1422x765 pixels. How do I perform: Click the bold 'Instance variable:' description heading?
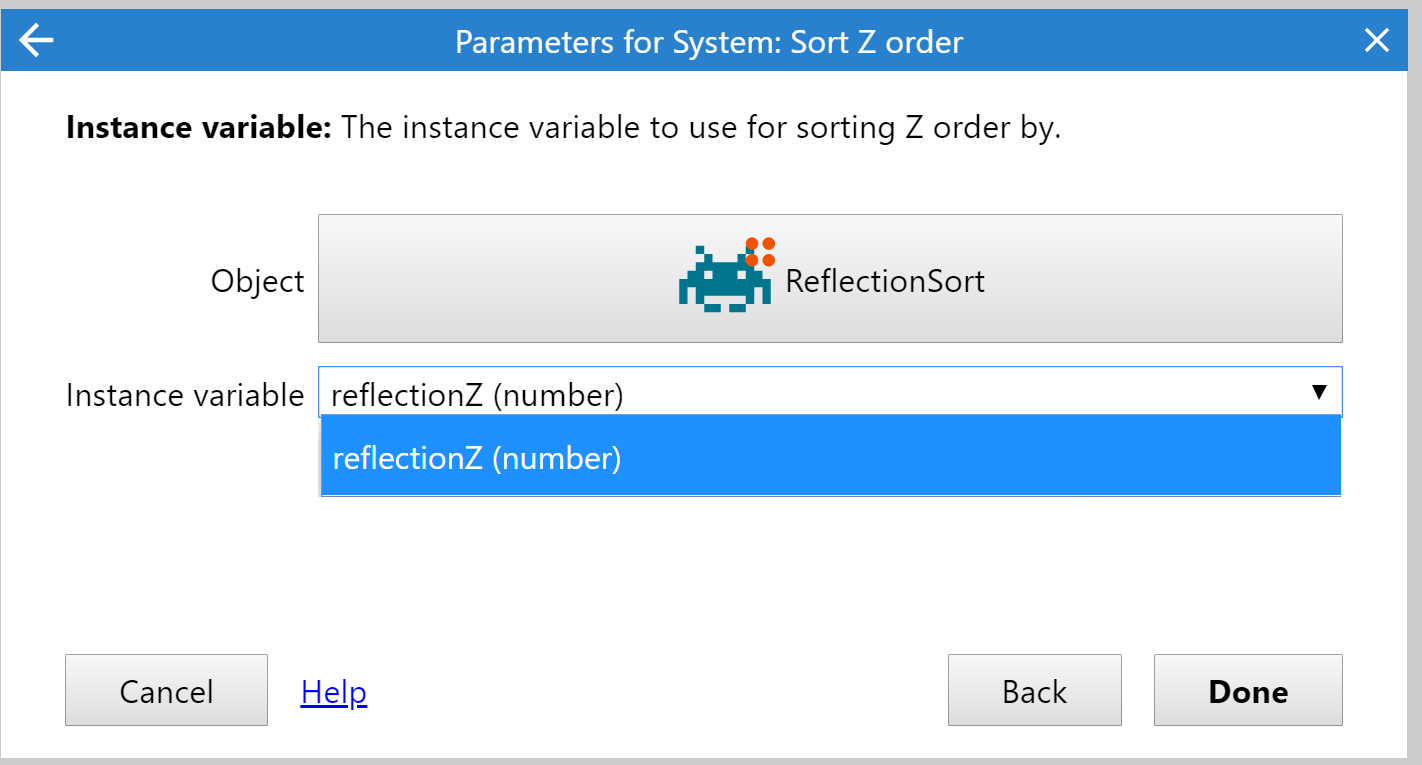[x=198, y=128]
